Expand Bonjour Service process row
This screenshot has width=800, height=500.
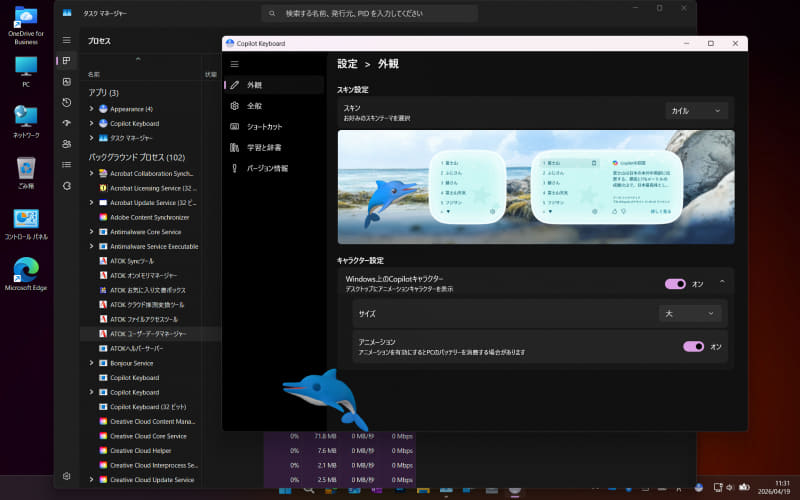[91, 363]
